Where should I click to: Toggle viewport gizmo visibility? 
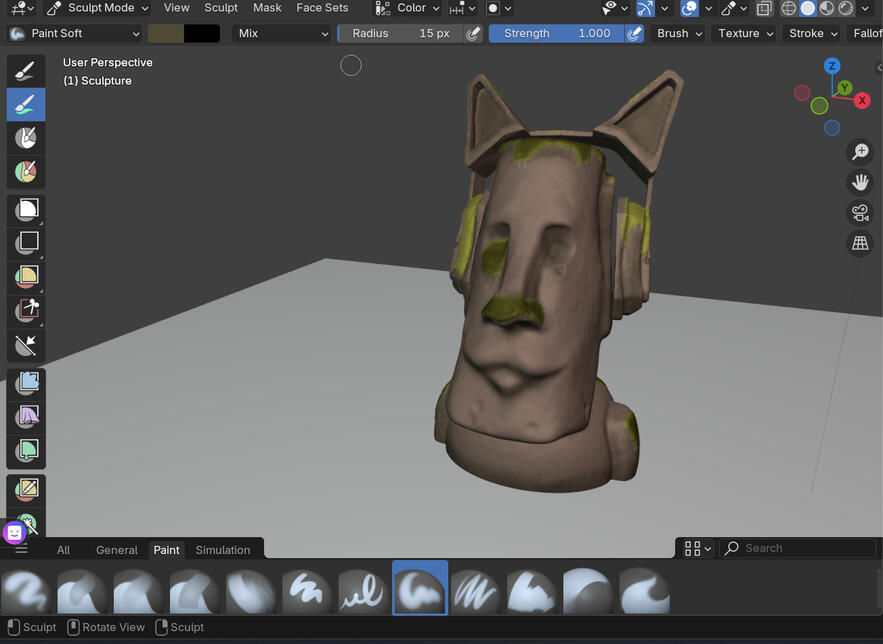[645, 8]
